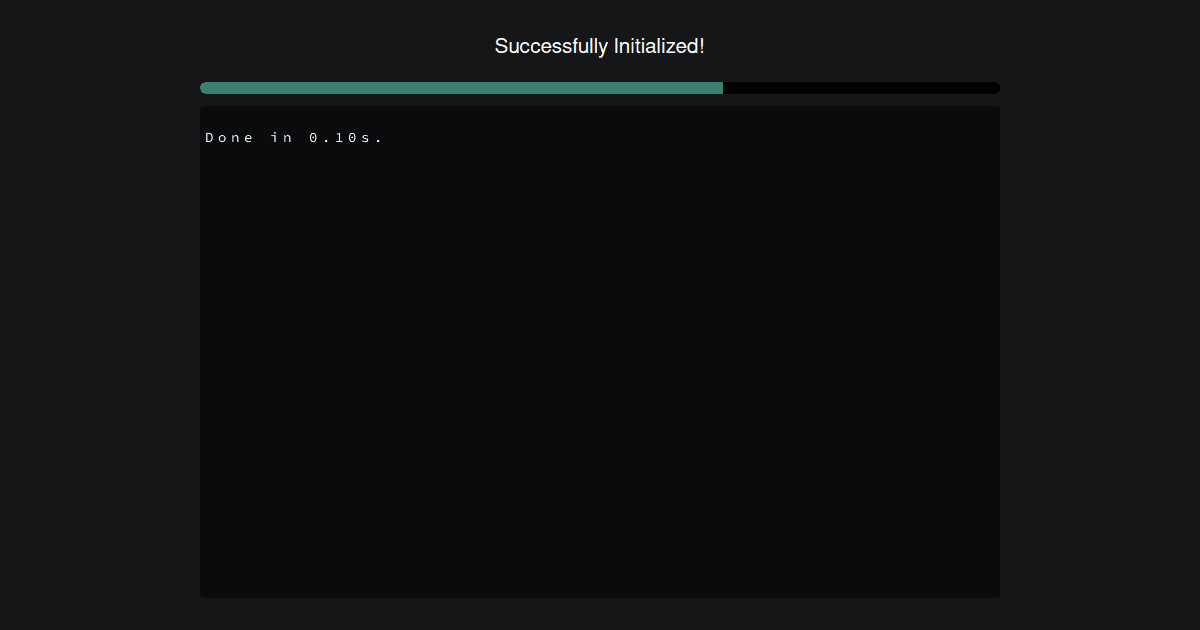Click blank console area below the output line

click(600, 370)
